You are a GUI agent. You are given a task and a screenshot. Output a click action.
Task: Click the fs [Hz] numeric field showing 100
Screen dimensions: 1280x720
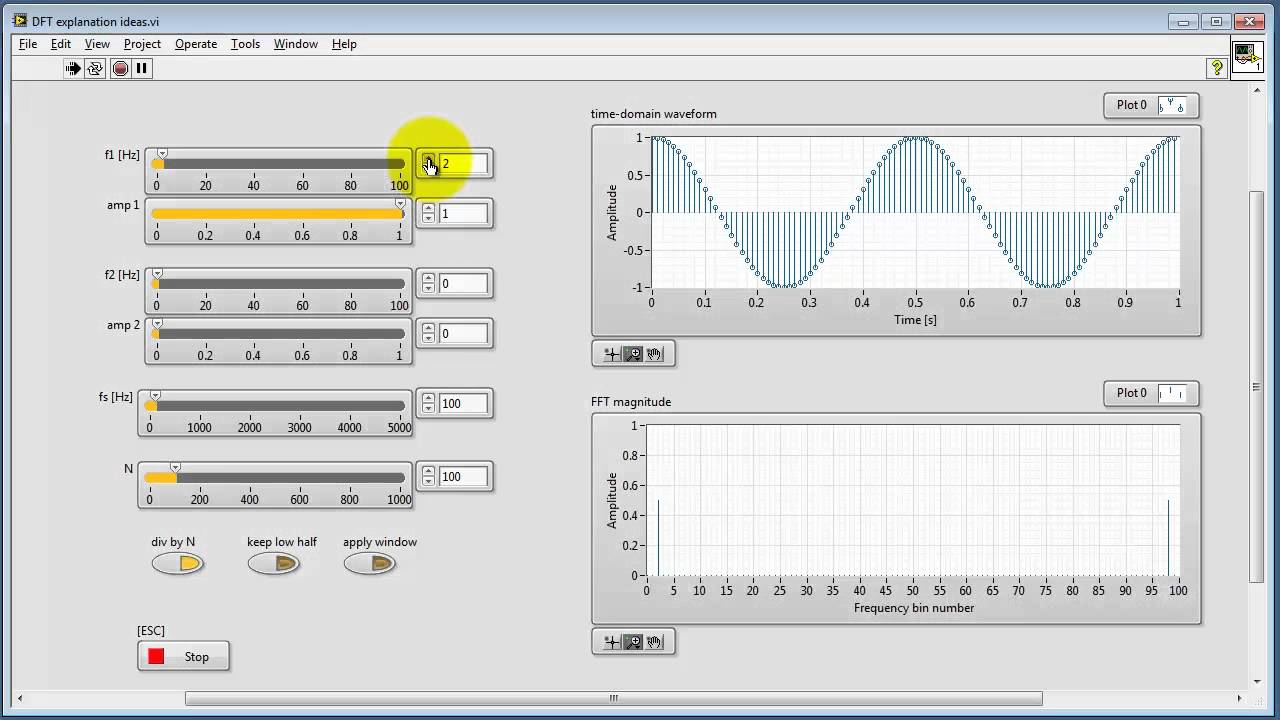[463, 404]
